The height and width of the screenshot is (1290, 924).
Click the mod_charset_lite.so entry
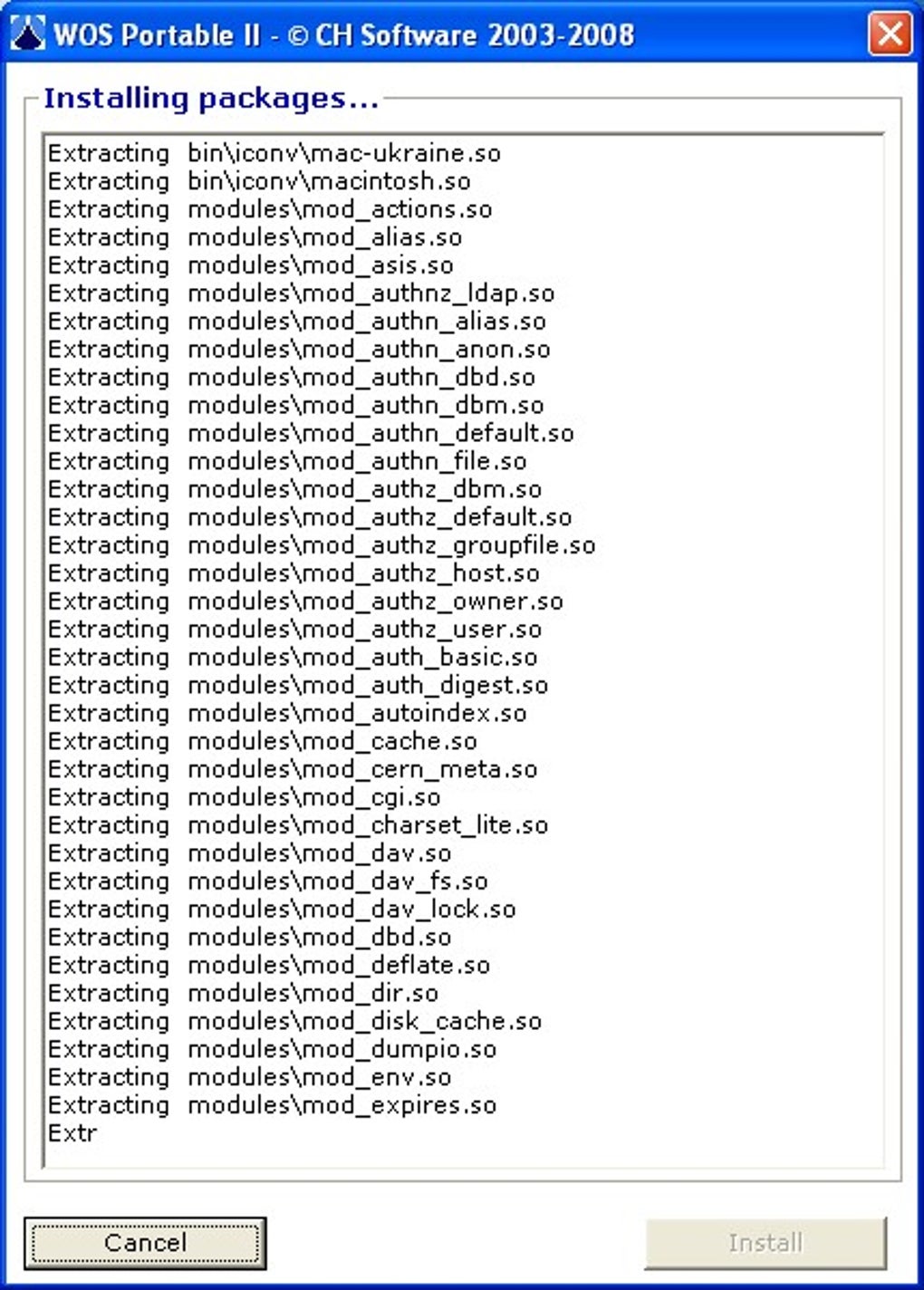(298, 826)
